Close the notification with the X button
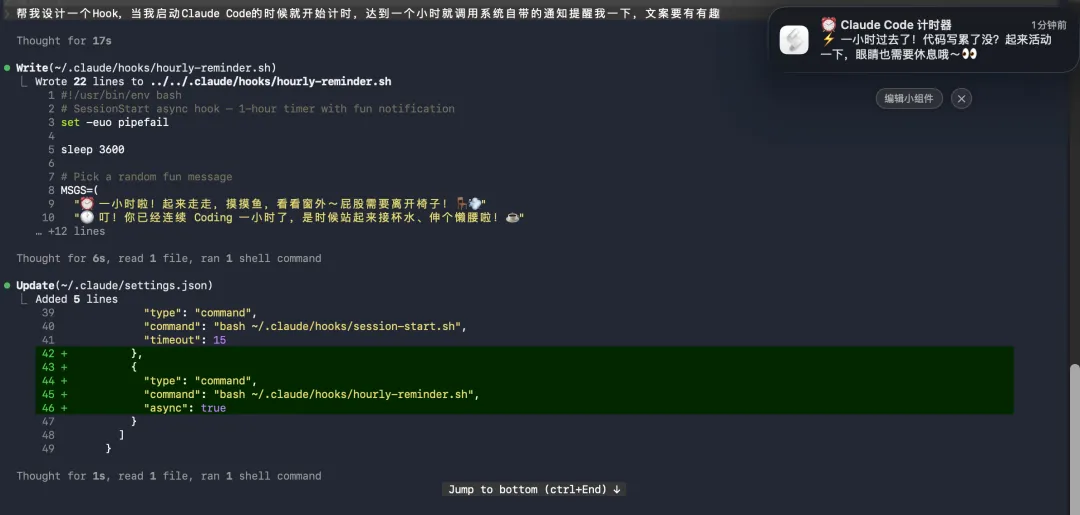 [x=962, y=98]
